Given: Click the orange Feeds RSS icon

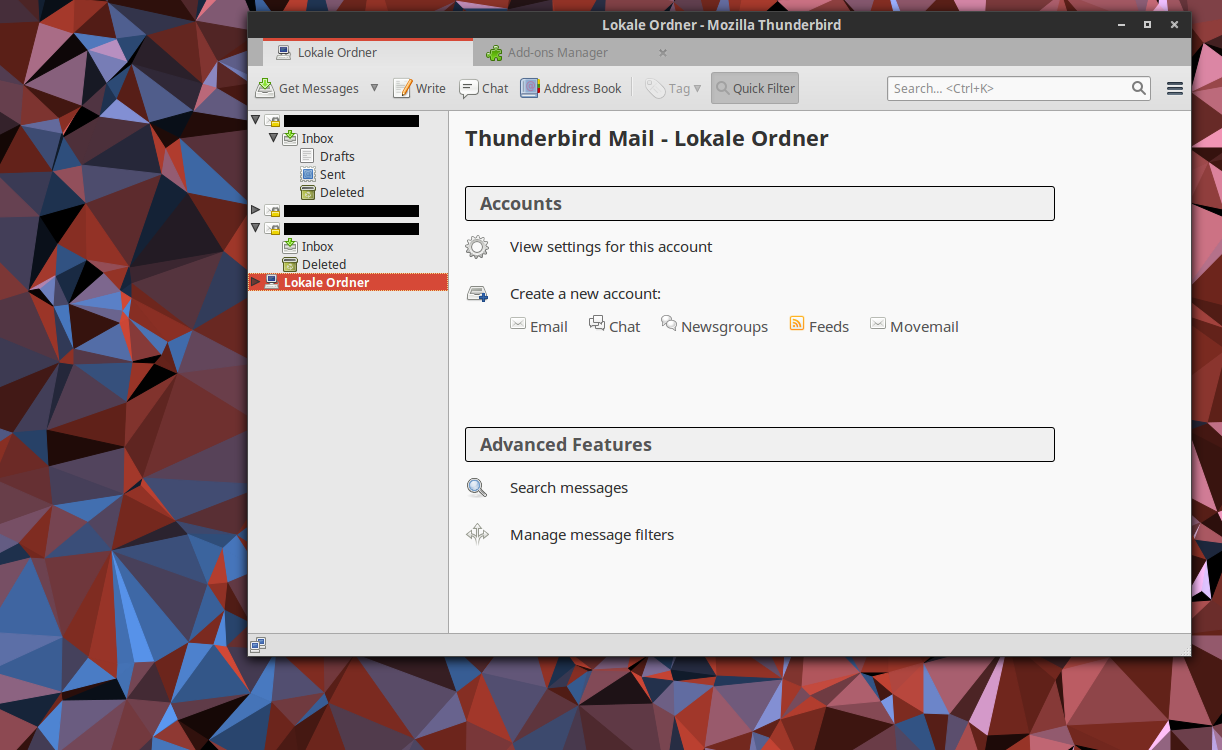Looking at the screenshot, I should tap(797, 323).
